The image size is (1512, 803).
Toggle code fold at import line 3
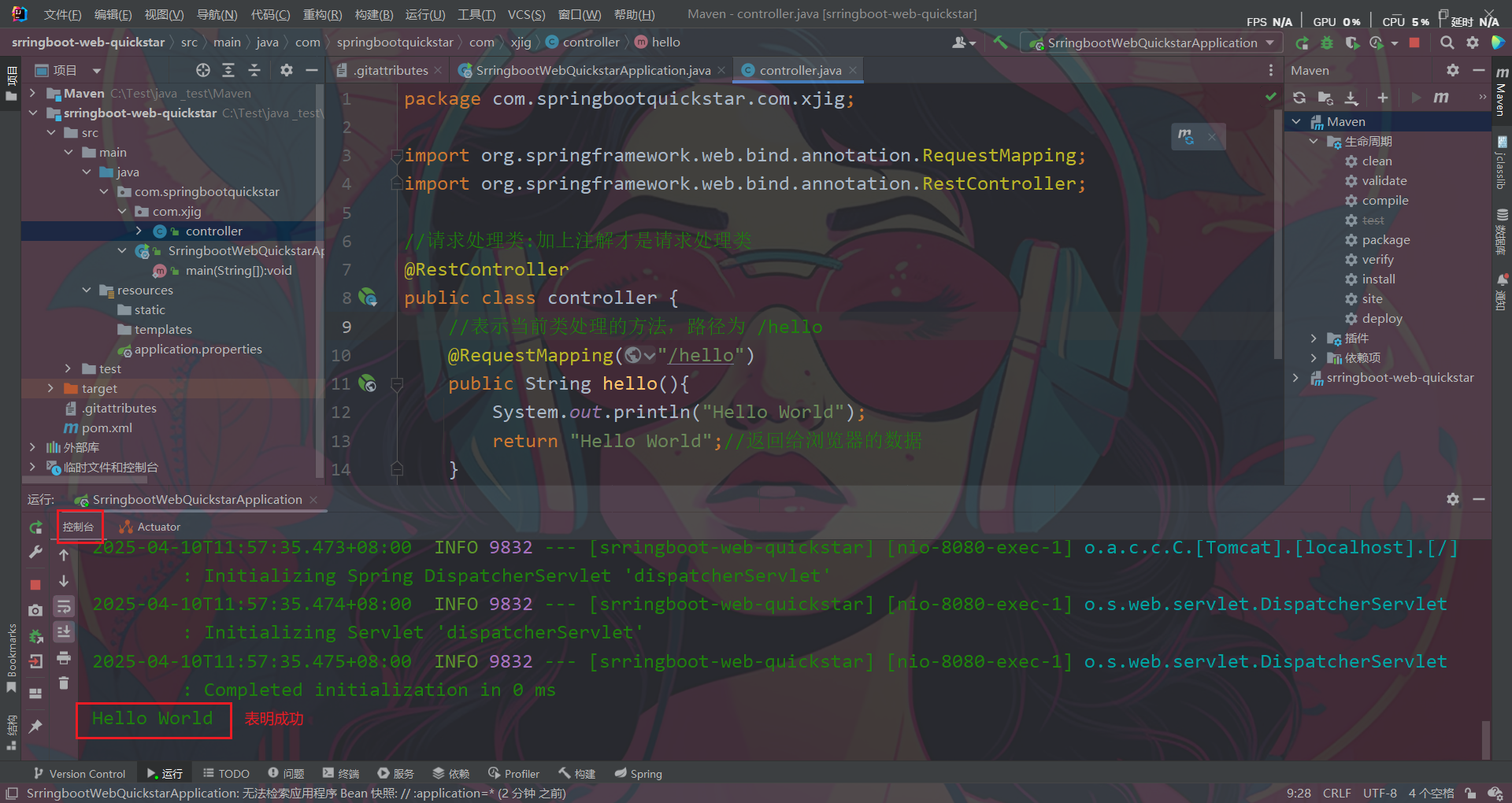tap(397, 156)
